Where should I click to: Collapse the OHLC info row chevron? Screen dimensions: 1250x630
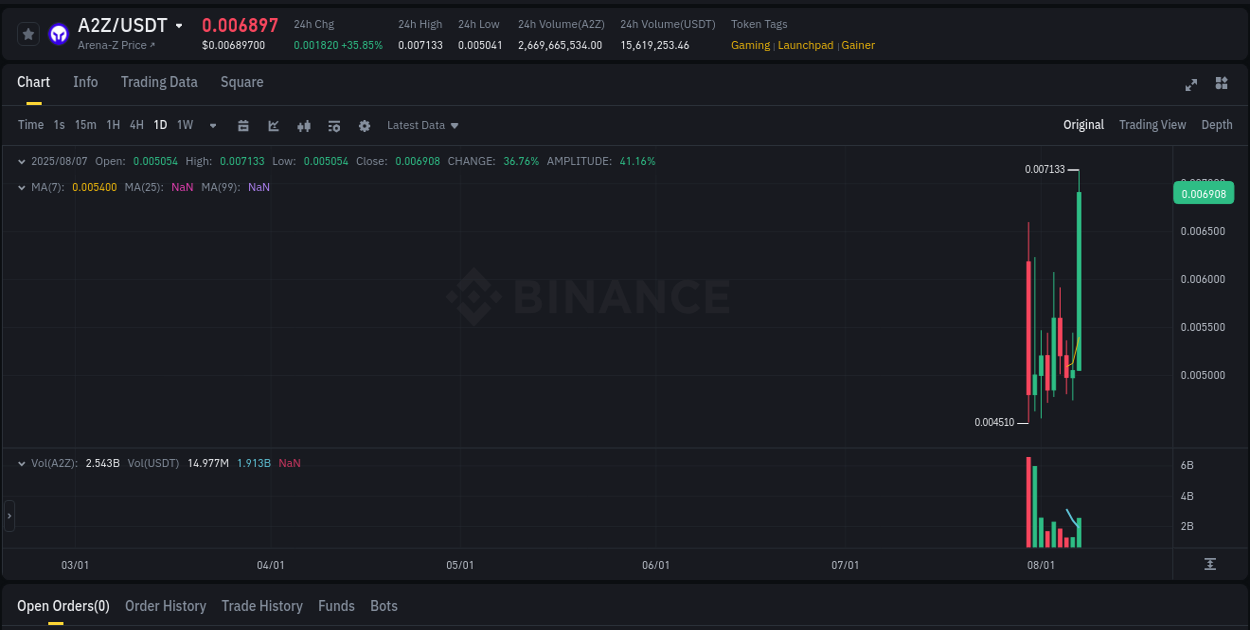[22, 160]
